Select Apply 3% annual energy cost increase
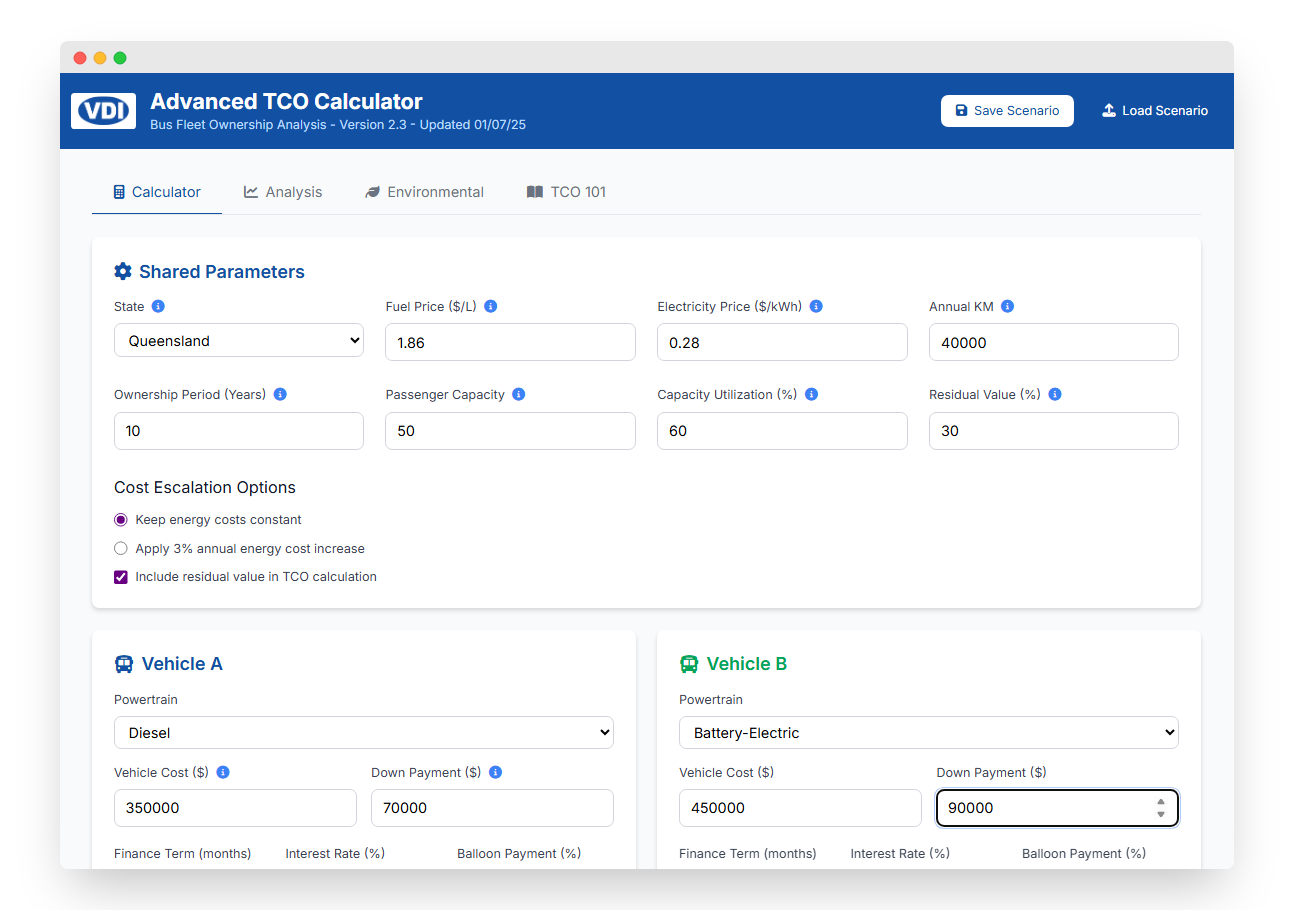 coord(121,549)
